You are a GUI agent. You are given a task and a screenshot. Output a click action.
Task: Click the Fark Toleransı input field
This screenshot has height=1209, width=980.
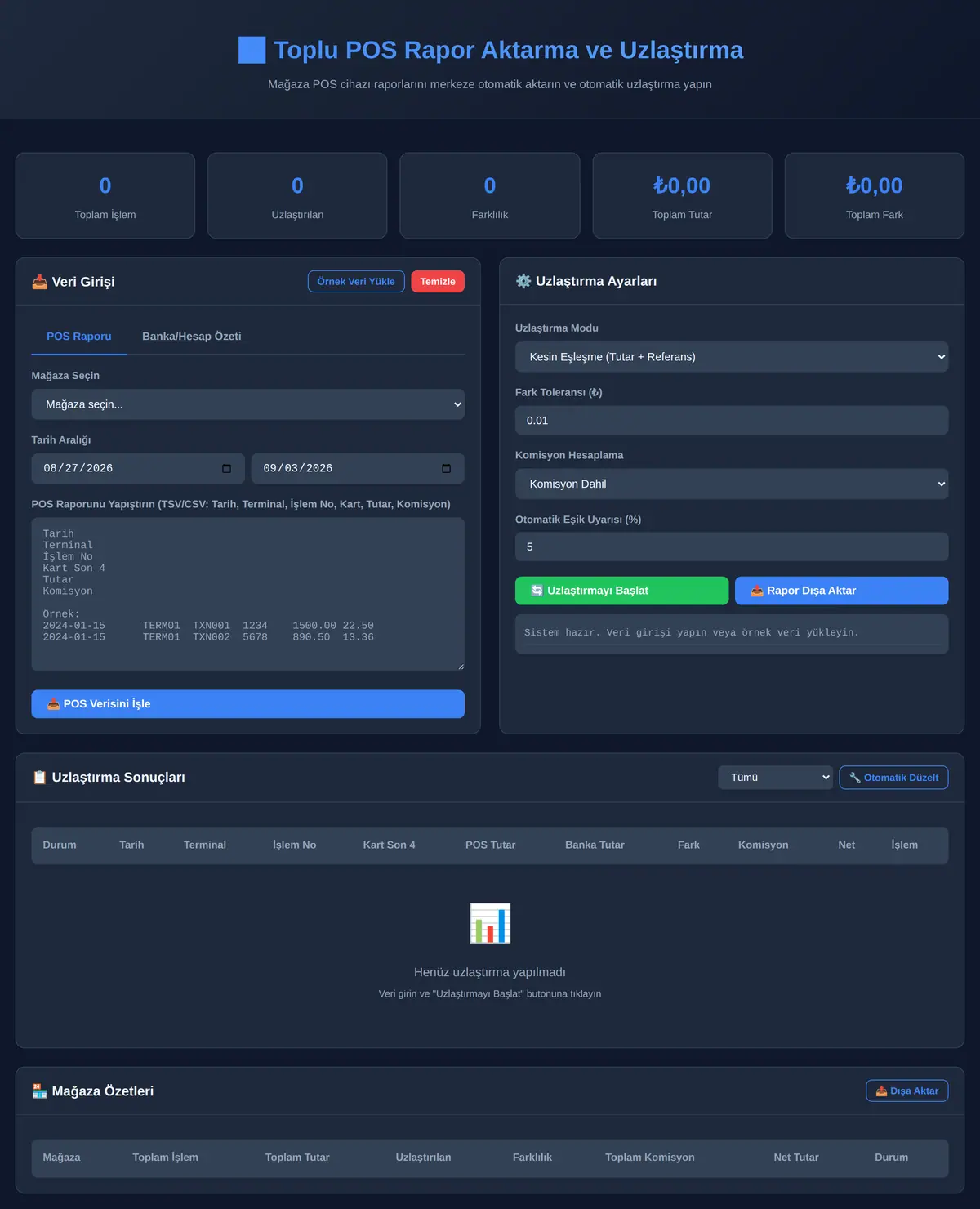732,421
